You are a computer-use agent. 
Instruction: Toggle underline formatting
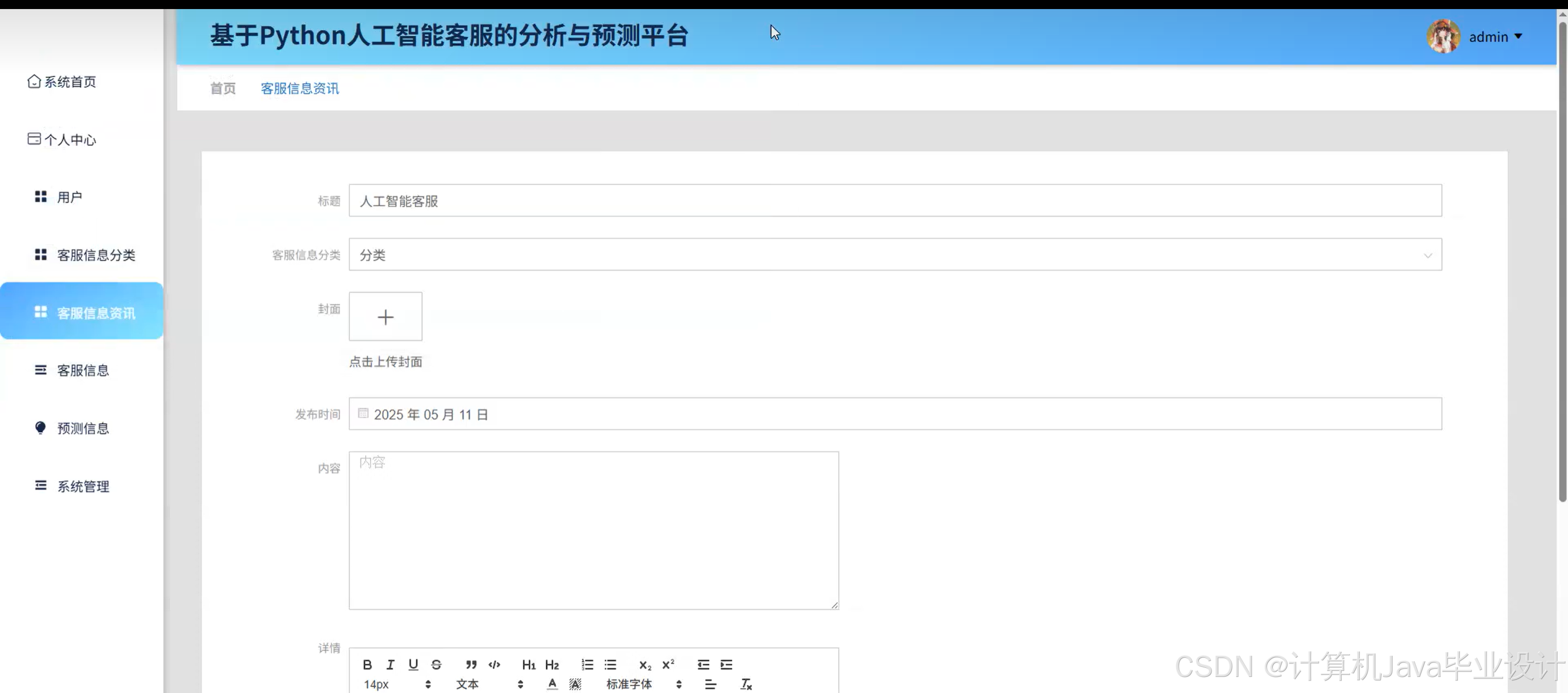pos(413,664)
